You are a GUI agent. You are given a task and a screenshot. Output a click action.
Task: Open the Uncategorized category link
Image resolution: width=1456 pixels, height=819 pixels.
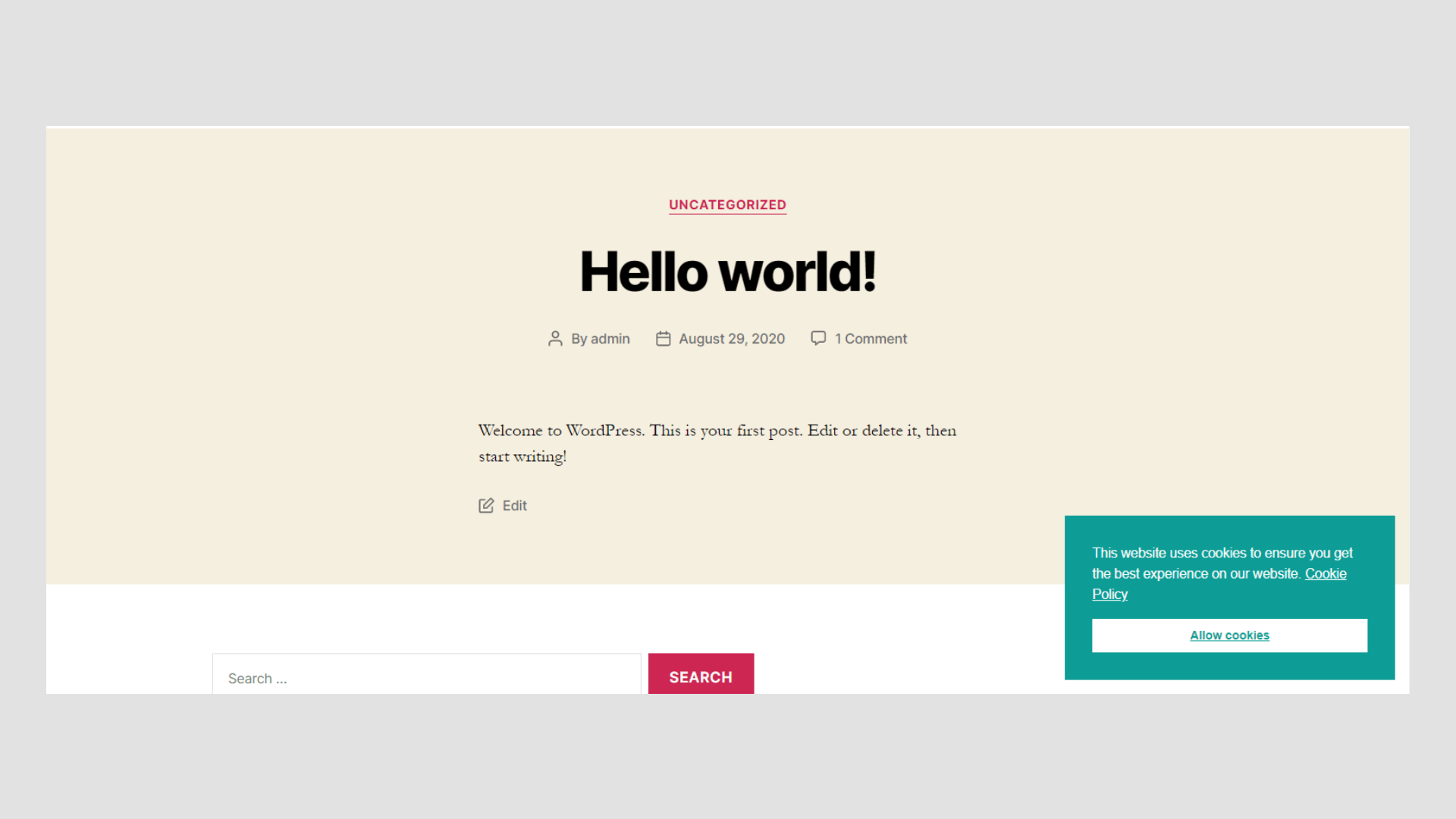(727, 205)
